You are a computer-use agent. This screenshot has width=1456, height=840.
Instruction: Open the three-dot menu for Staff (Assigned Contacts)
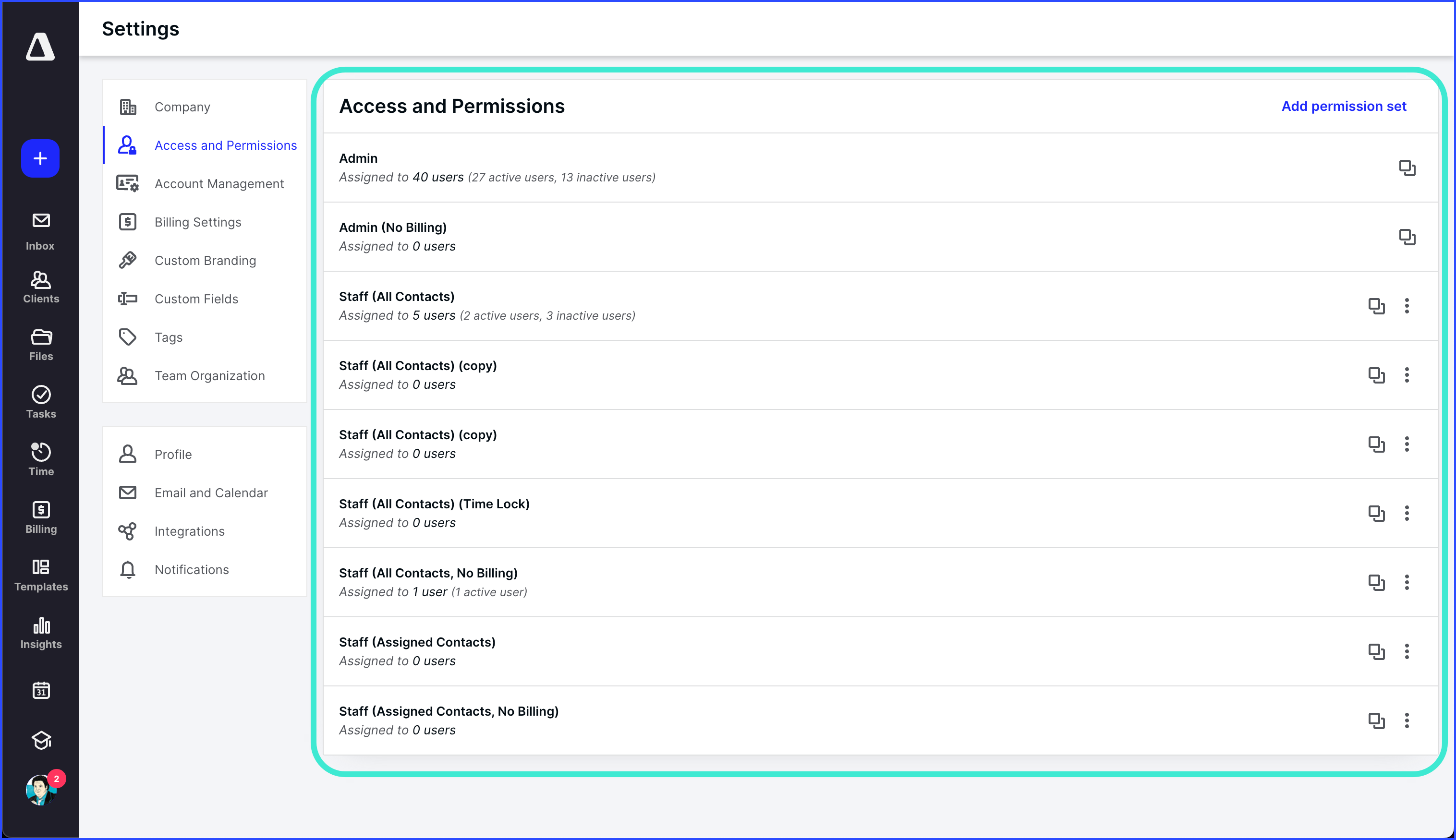(x=1407, y=651)
